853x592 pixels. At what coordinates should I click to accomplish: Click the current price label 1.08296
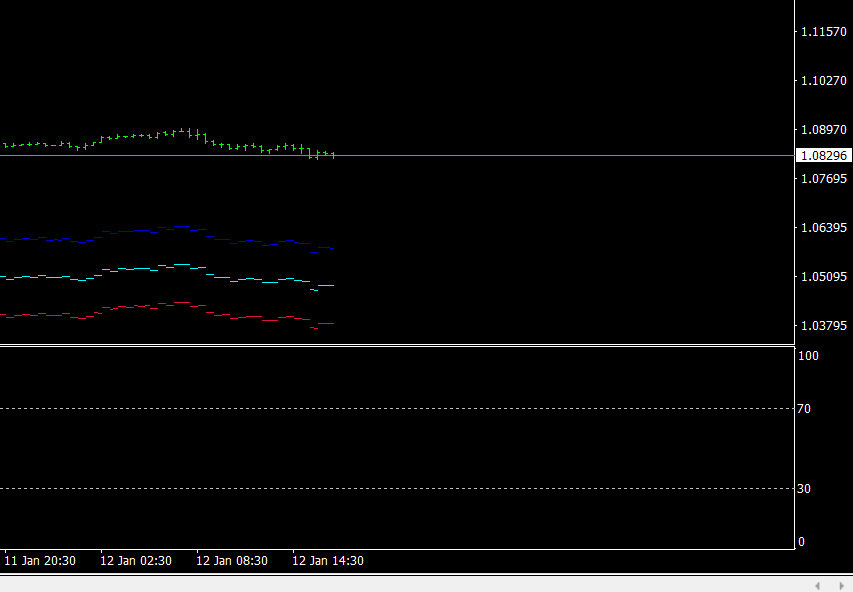[x=824, y=156]
